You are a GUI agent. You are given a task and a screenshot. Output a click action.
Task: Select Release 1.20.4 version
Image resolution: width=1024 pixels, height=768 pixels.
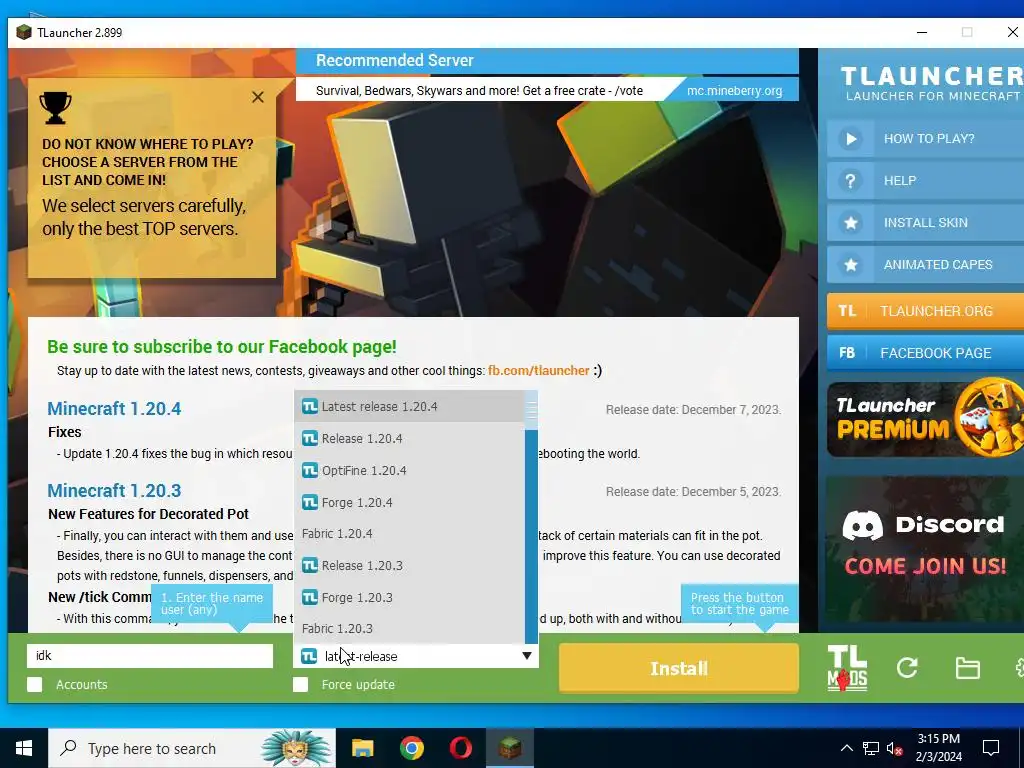pos(409,438)
